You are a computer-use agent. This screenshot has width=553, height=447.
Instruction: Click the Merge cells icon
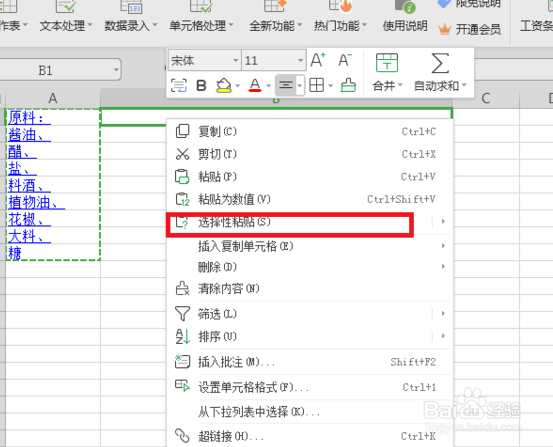click(387, 63)
